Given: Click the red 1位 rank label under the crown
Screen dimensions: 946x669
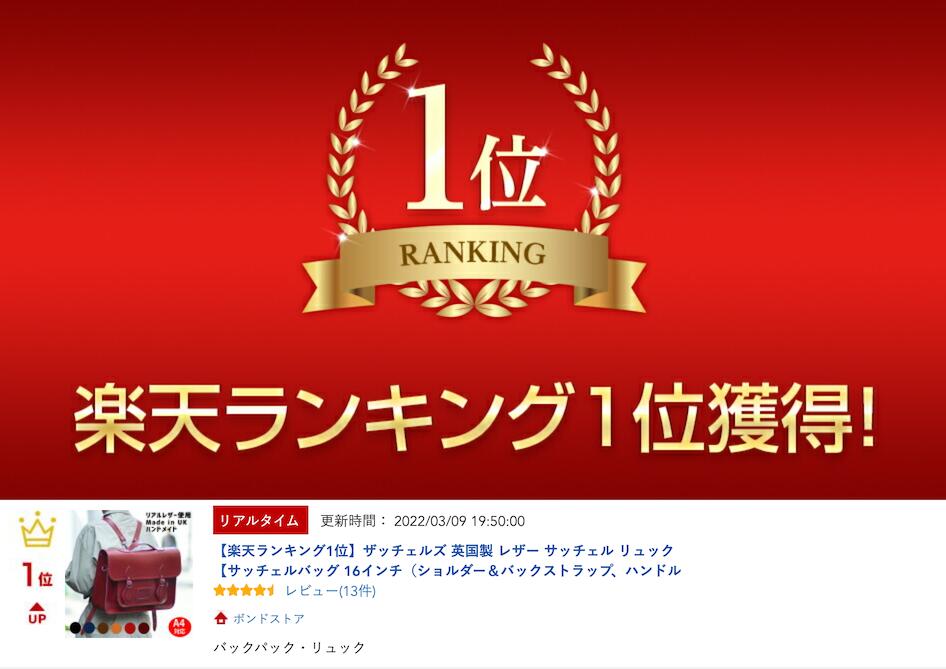Looking at the screenshot, I should 37,575.
